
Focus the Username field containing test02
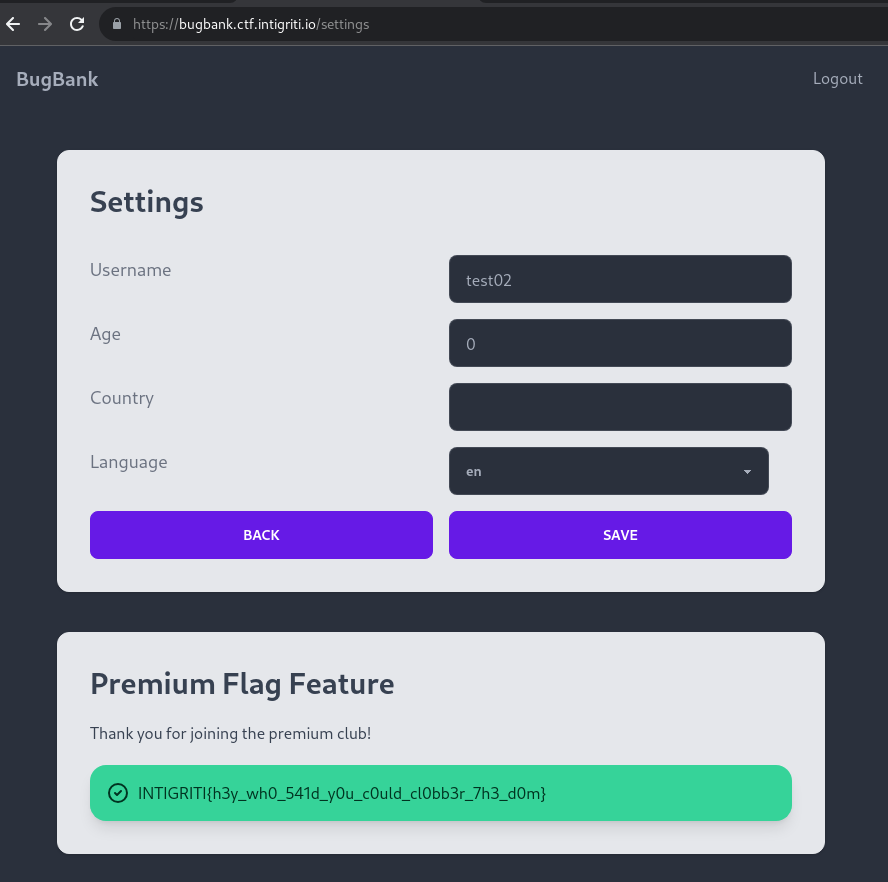pos(620,279)
